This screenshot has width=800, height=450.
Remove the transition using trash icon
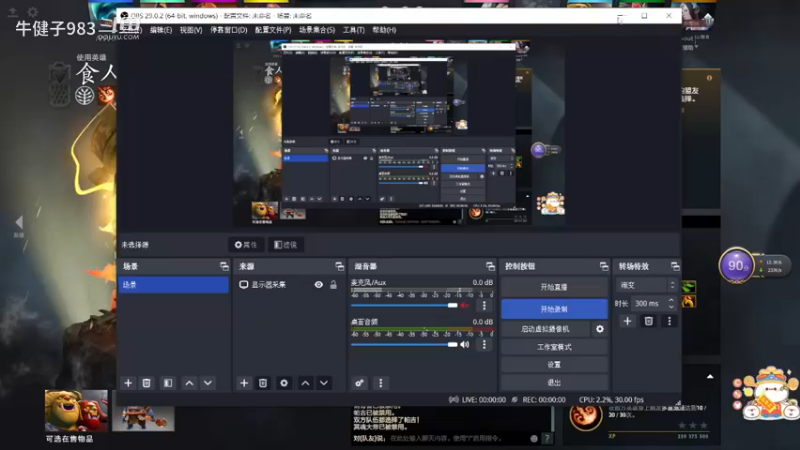coord(648,321)
